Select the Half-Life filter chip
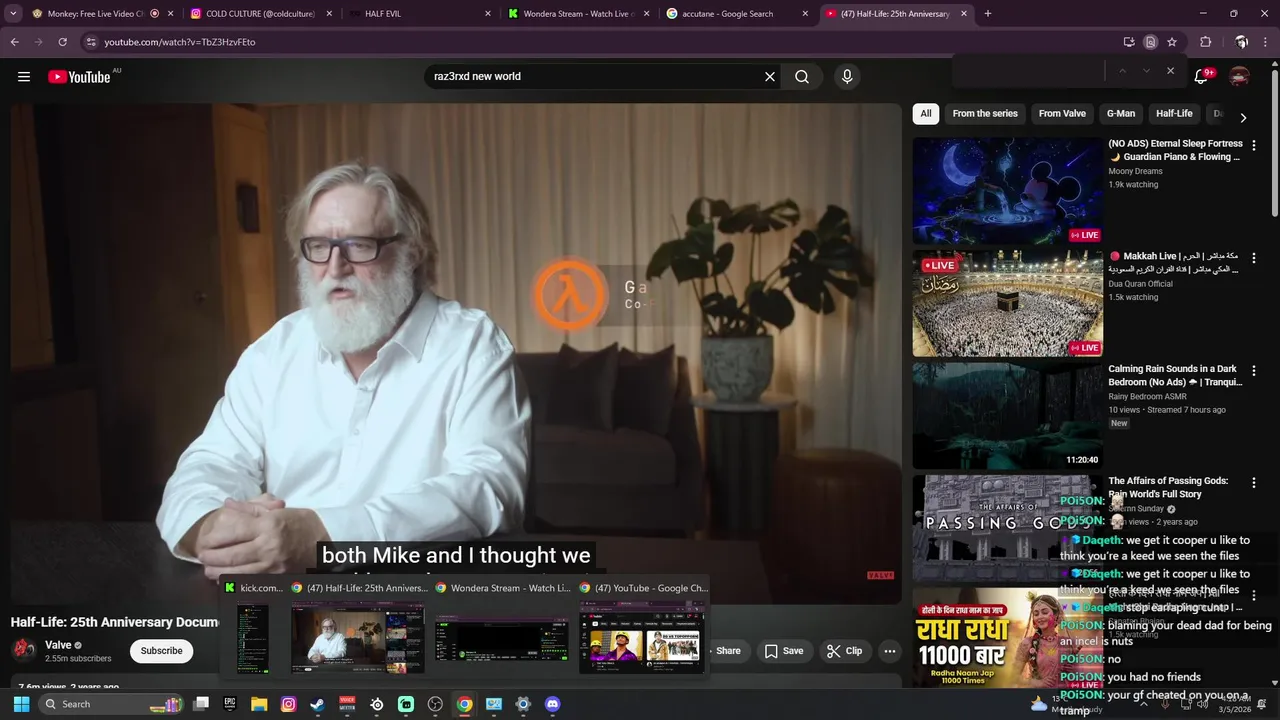Viewport: 1280px width, 720px height. pos(1174,114)
